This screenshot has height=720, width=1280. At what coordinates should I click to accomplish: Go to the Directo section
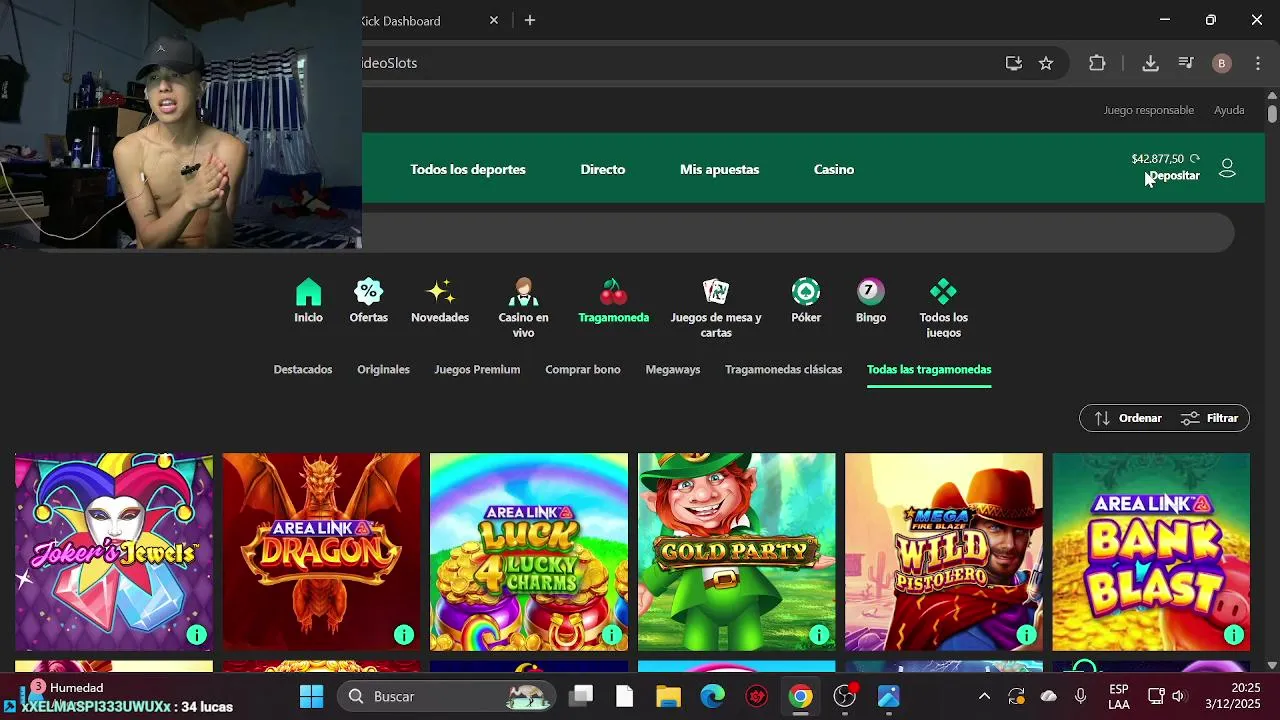tap(603, 169)
